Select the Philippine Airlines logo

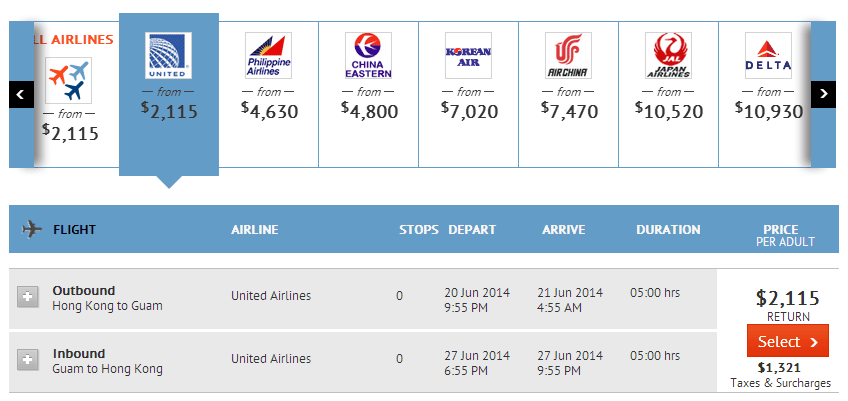pyautogui.click(x=268, y=55)
